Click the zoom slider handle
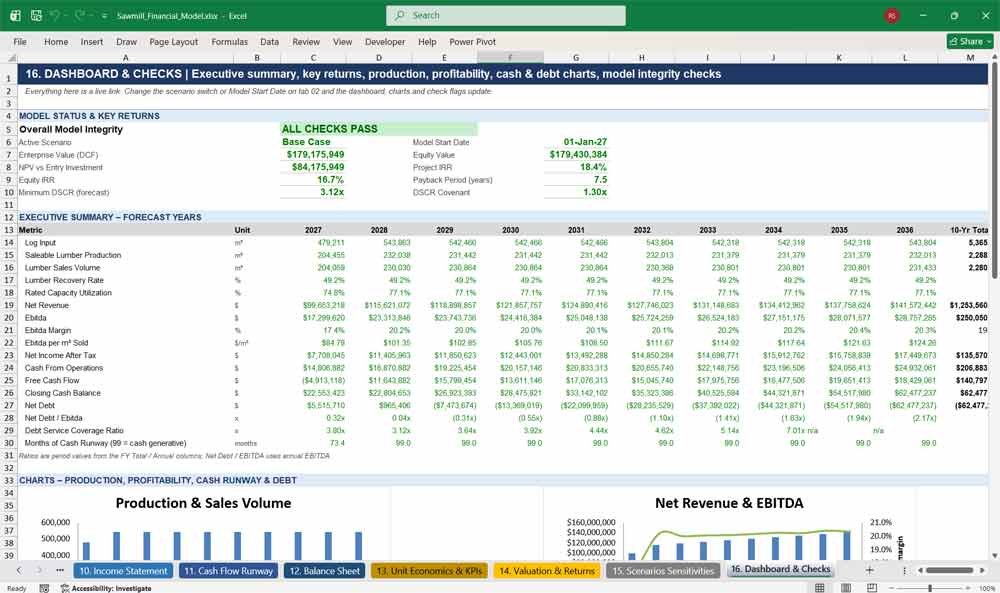Screen dimensions: 1000x593 [930, 588]
